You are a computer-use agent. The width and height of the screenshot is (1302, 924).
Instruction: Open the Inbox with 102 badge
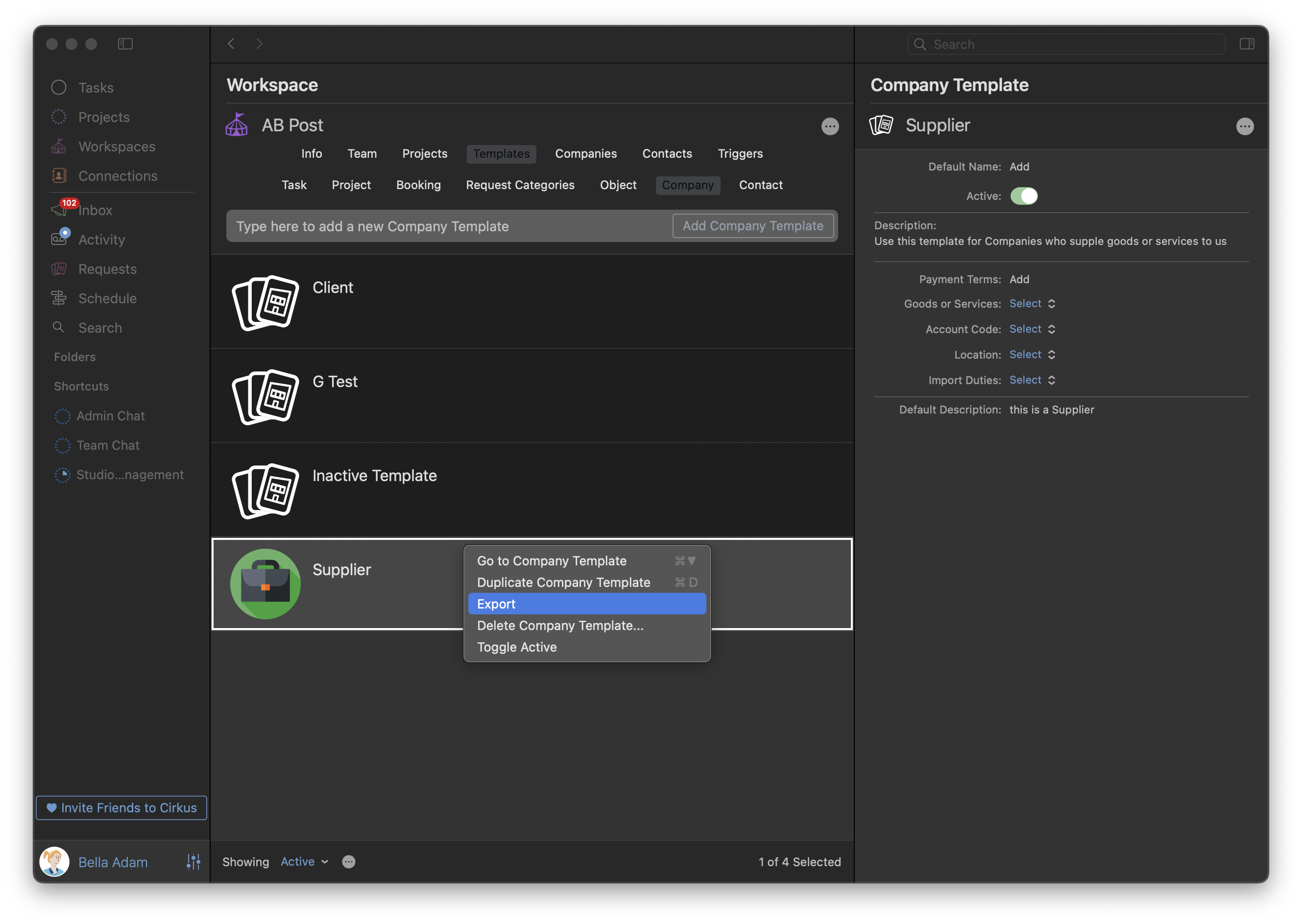coord(95,211)
